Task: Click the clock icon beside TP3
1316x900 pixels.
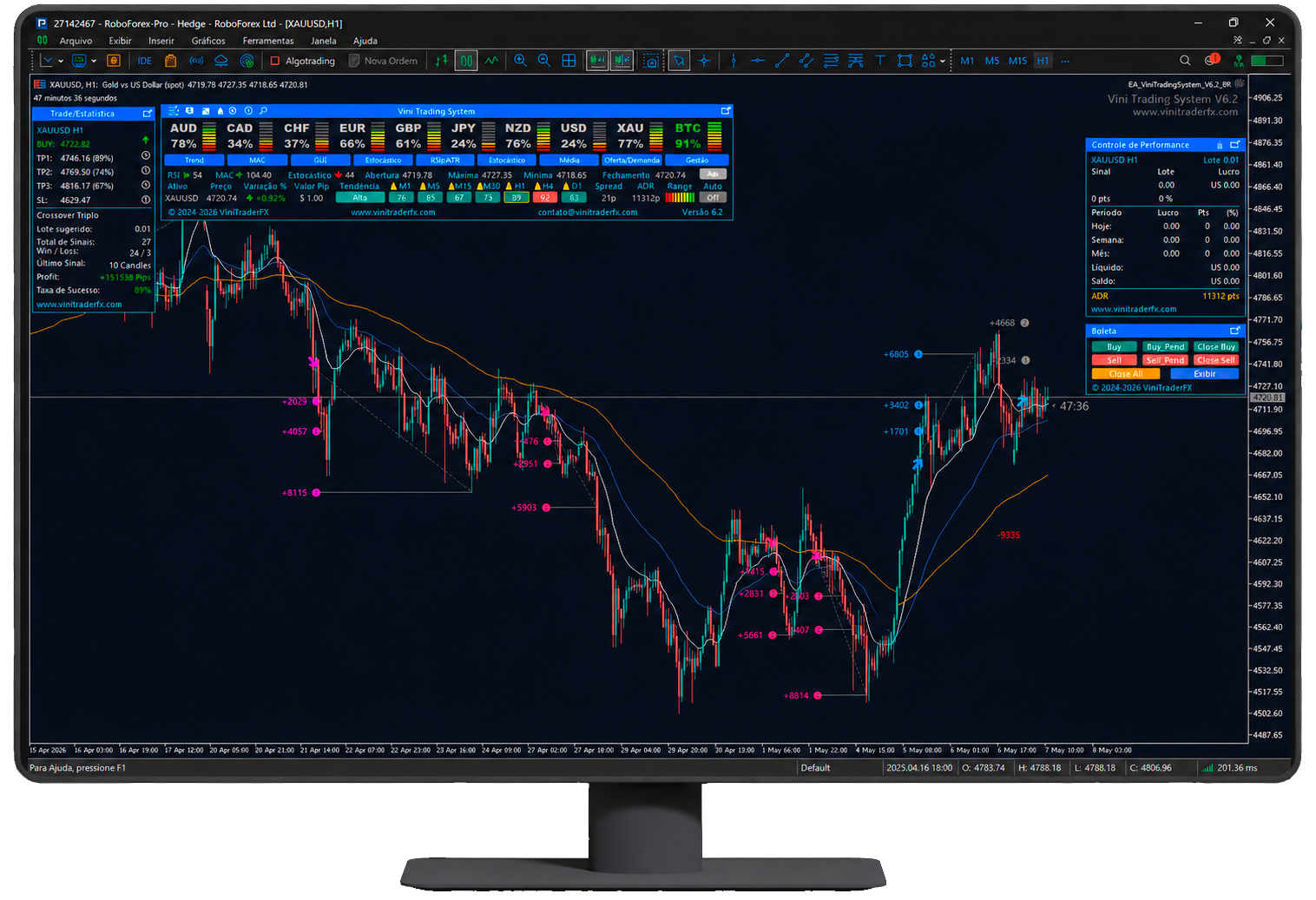Action: tap(146, 185)
